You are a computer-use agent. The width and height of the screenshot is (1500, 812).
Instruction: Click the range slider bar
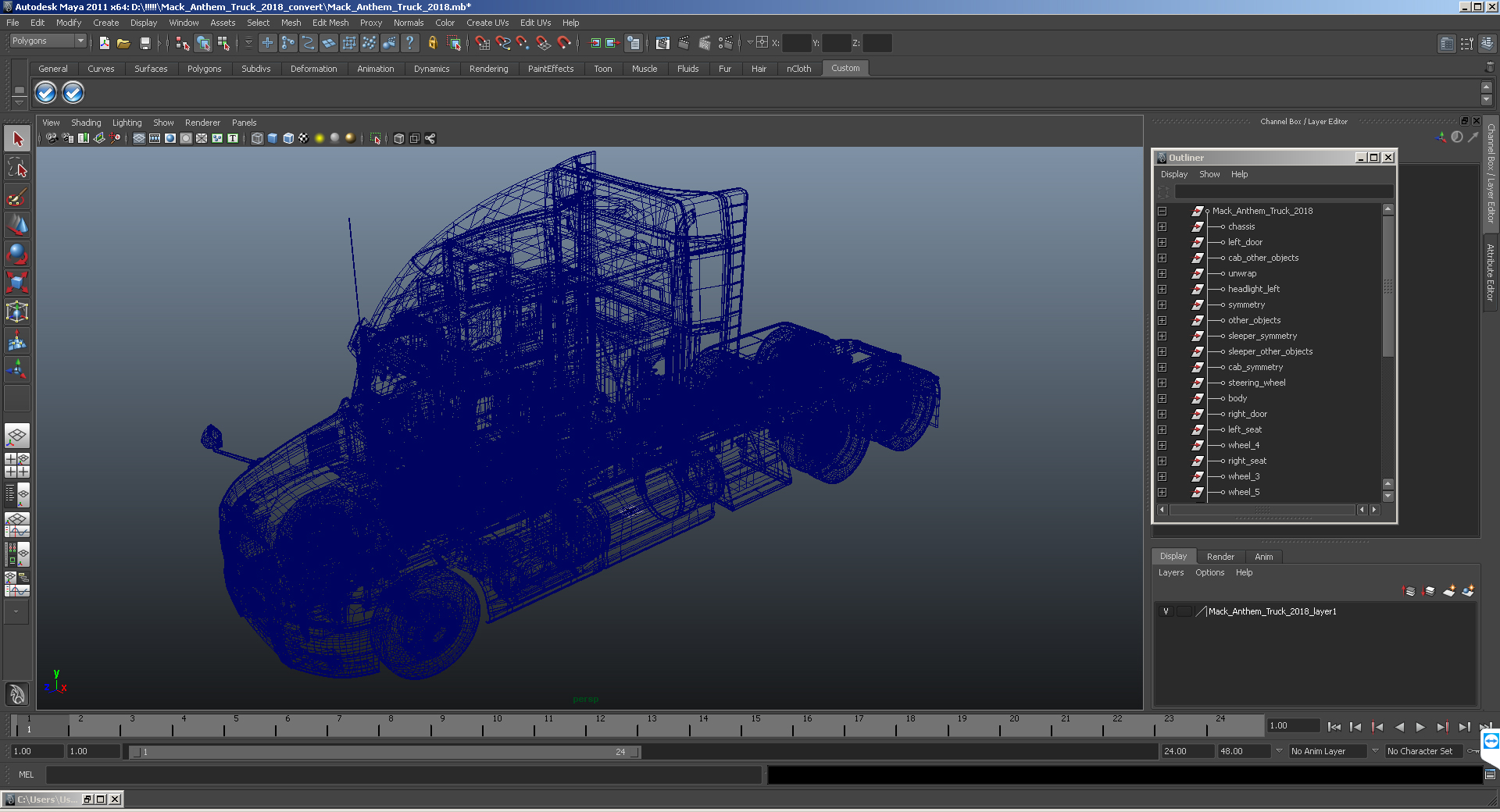[x=384, y=751]
